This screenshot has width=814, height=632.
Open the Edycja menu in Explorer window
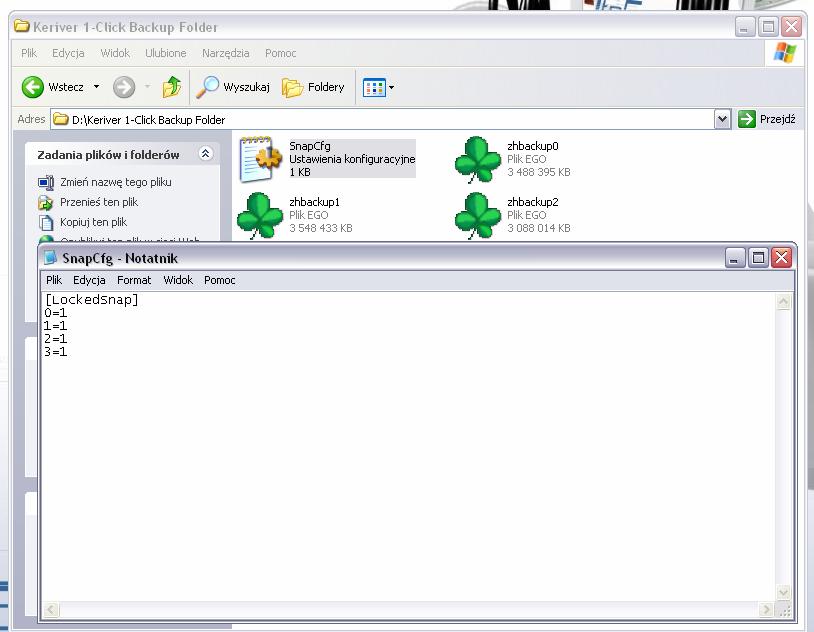click(68, 53)
